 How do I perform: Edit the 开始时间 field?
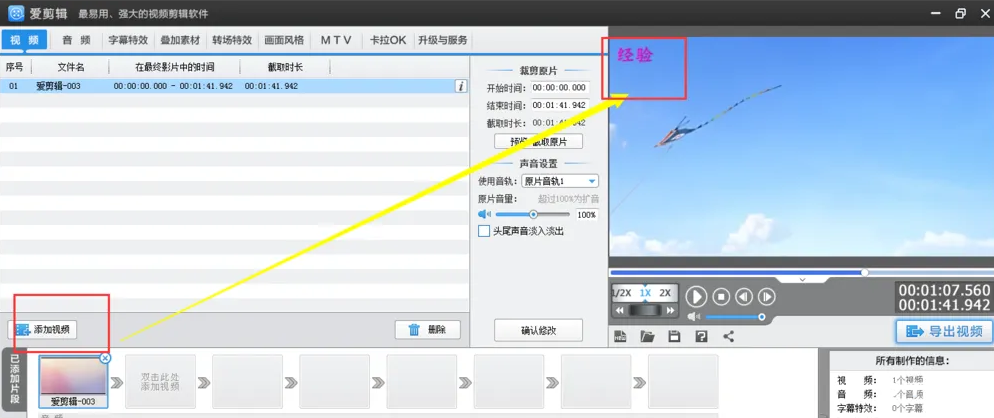click(x=560, y=88)
